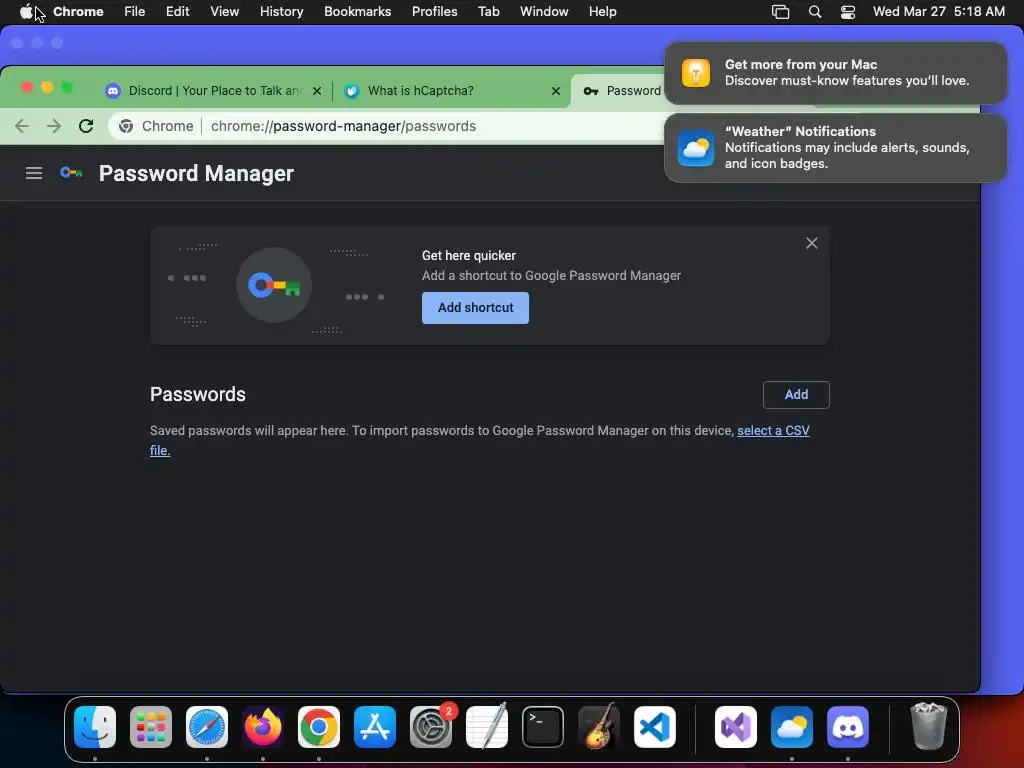Open Visual Studio from the Dock
1024x768 pixels.
[x=736, y=727]
